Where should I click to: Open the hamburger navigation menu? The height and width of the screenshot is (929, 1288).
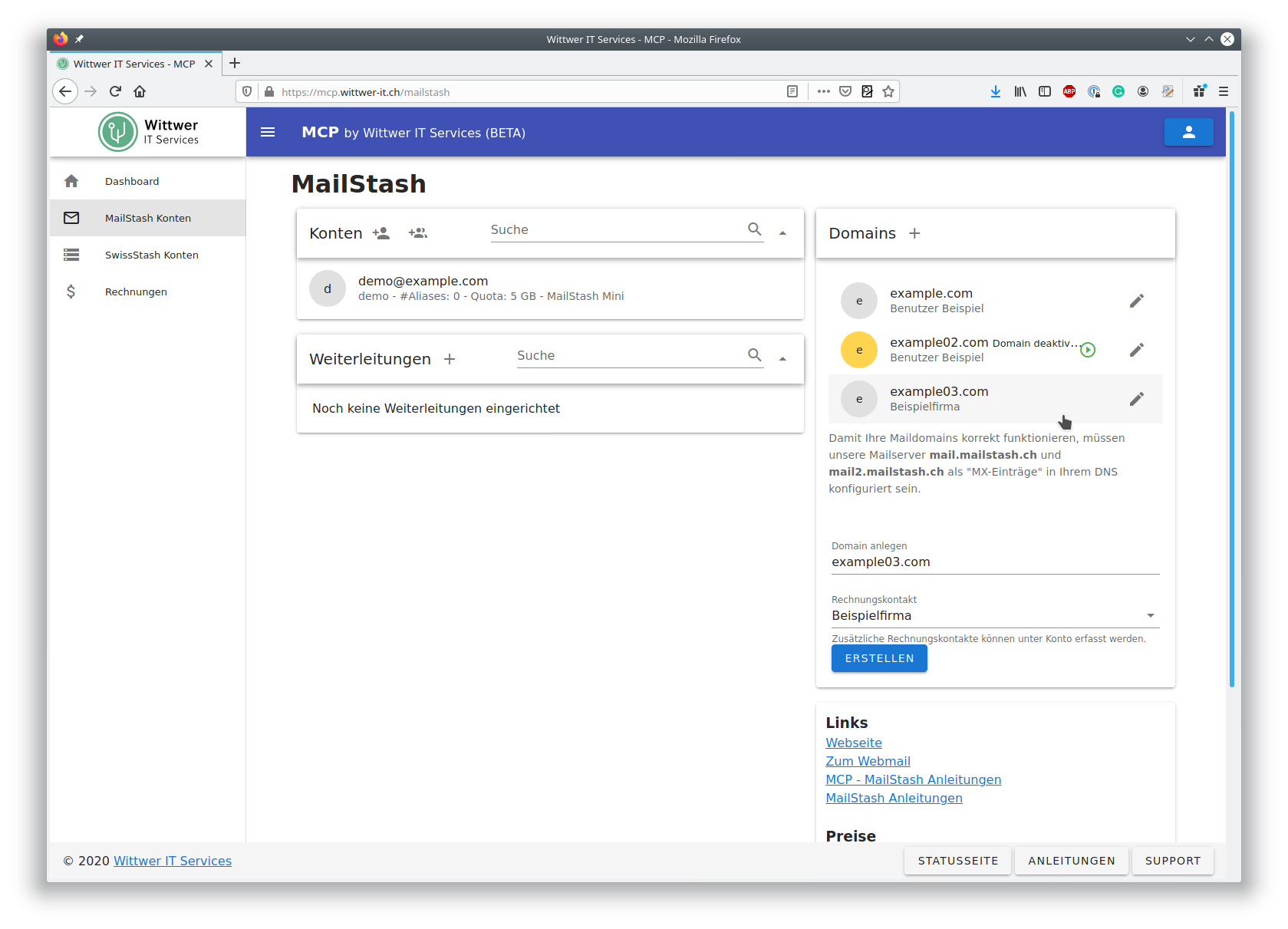click(x=268, y=133)
